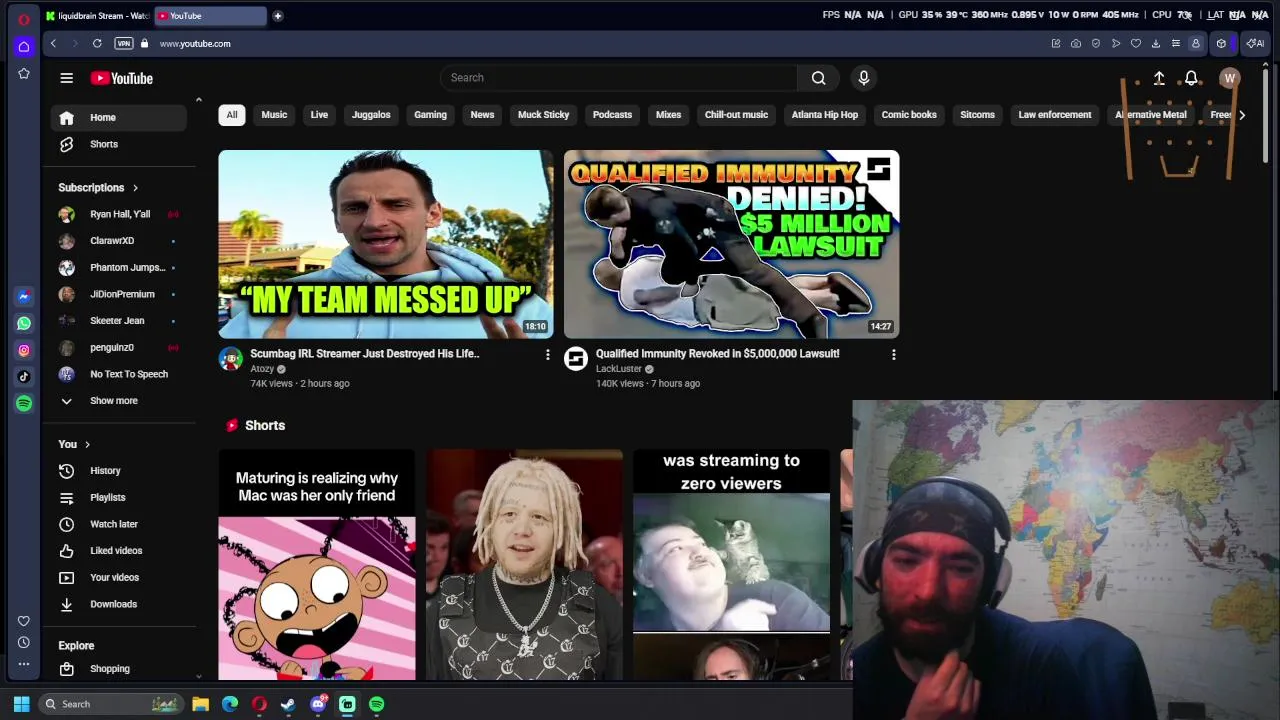1280x720 pixels.
Task: Open Spotify from the taskbar
Action: (376, 704)
